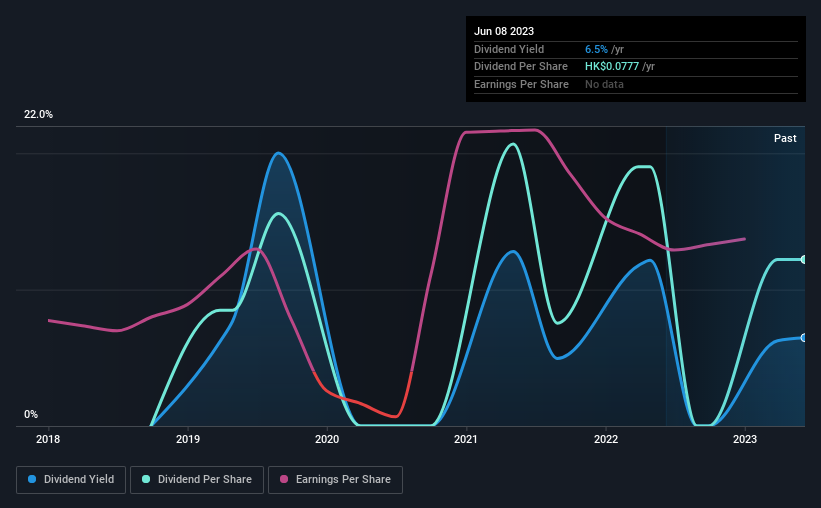Image resolution: width=821 pixels, height=508 pixels.
Task: Click the 0% y-axis label
Action: click(31, 414)
